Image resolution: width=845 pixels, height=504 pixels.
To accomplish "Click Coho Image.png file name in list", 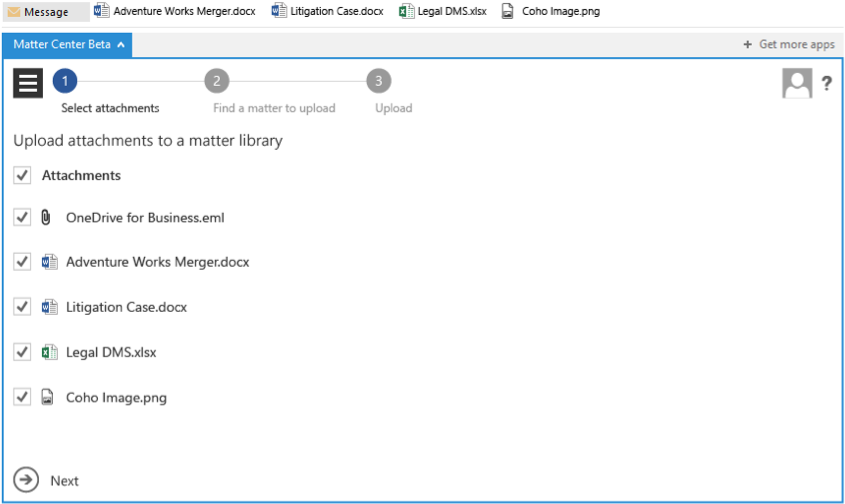I will point(116,398).
